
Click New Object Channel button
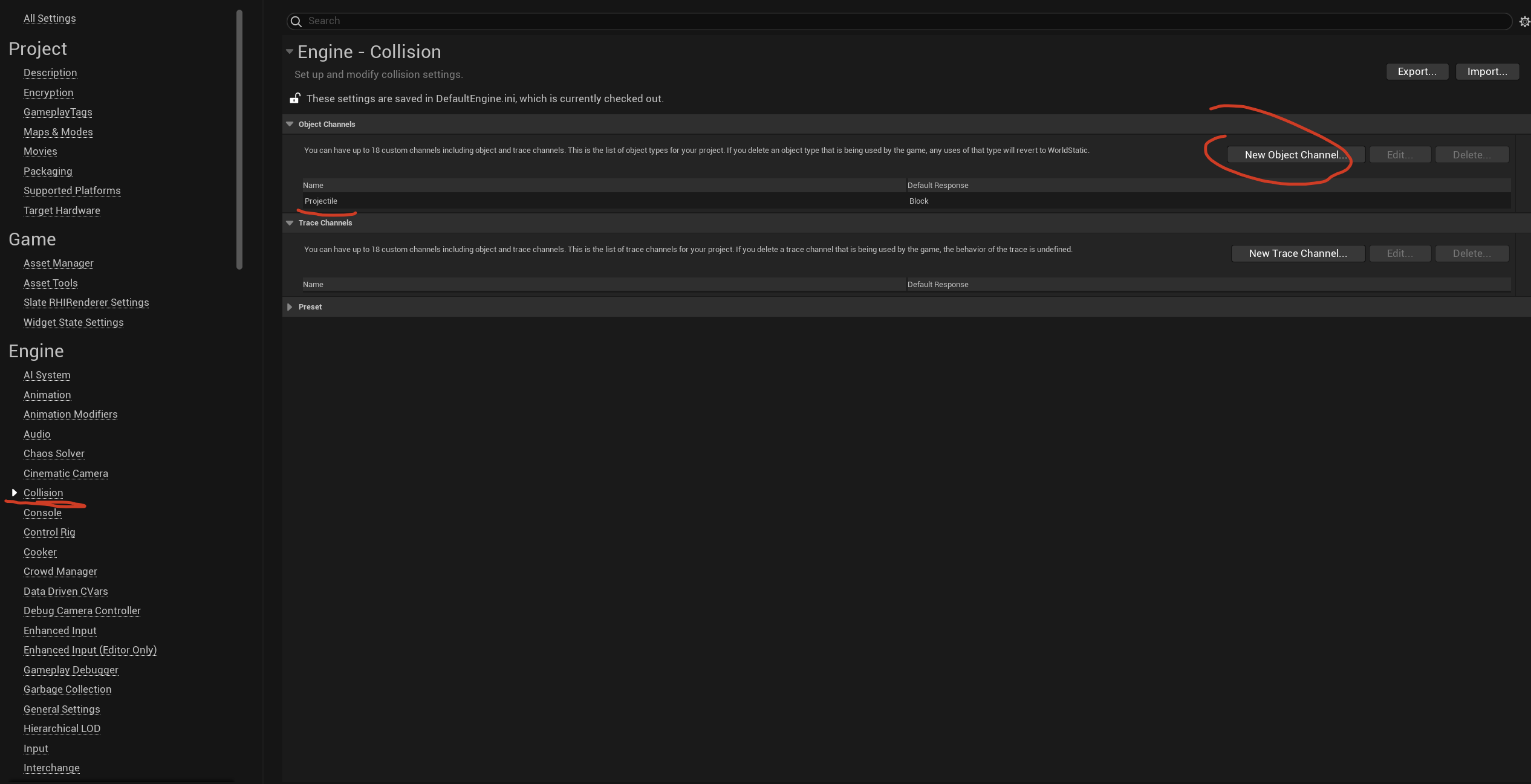click(x=1295, y=155)
